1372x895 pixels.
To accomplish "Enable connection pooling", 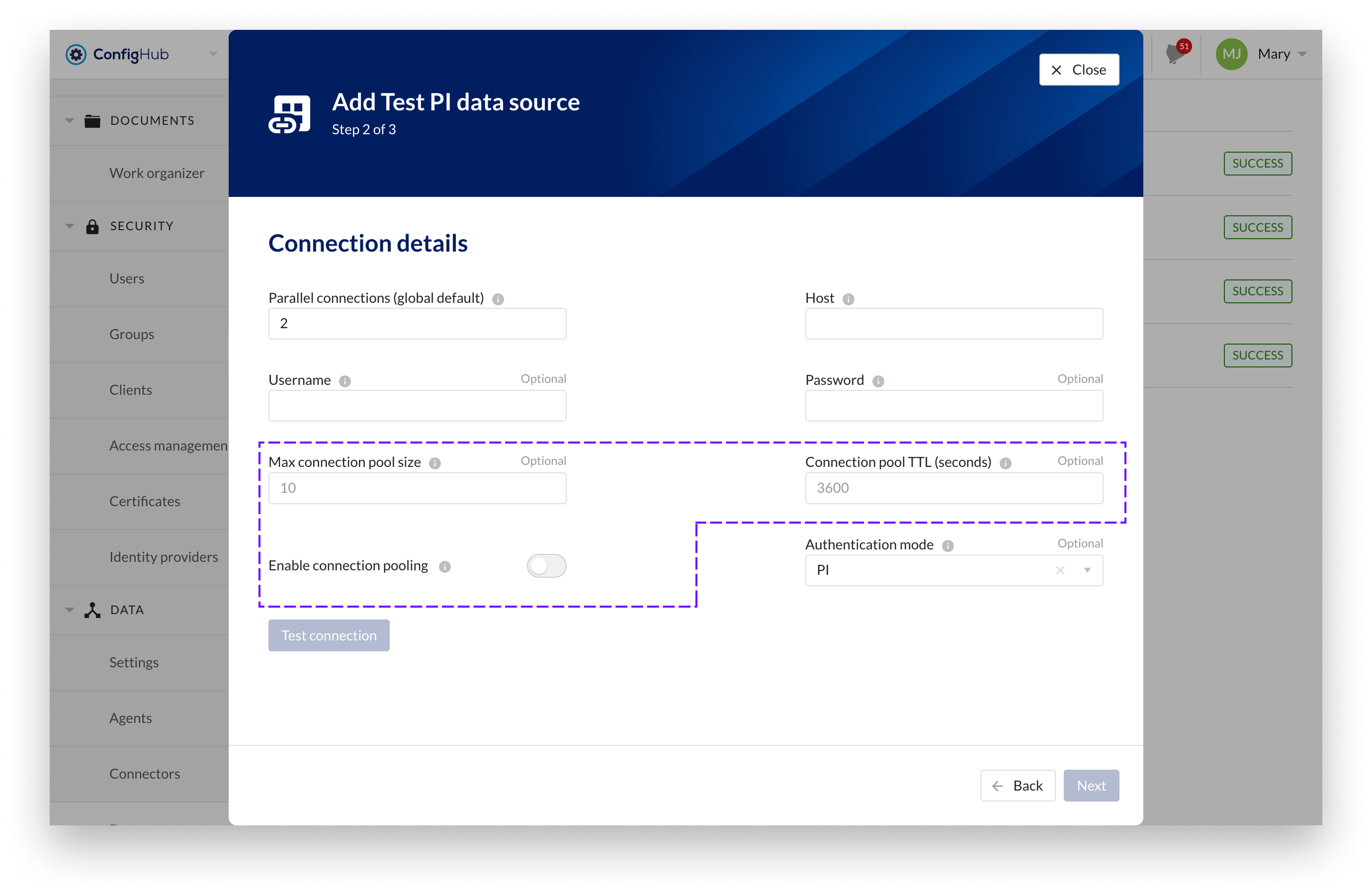I will click(x=546, y=566).
